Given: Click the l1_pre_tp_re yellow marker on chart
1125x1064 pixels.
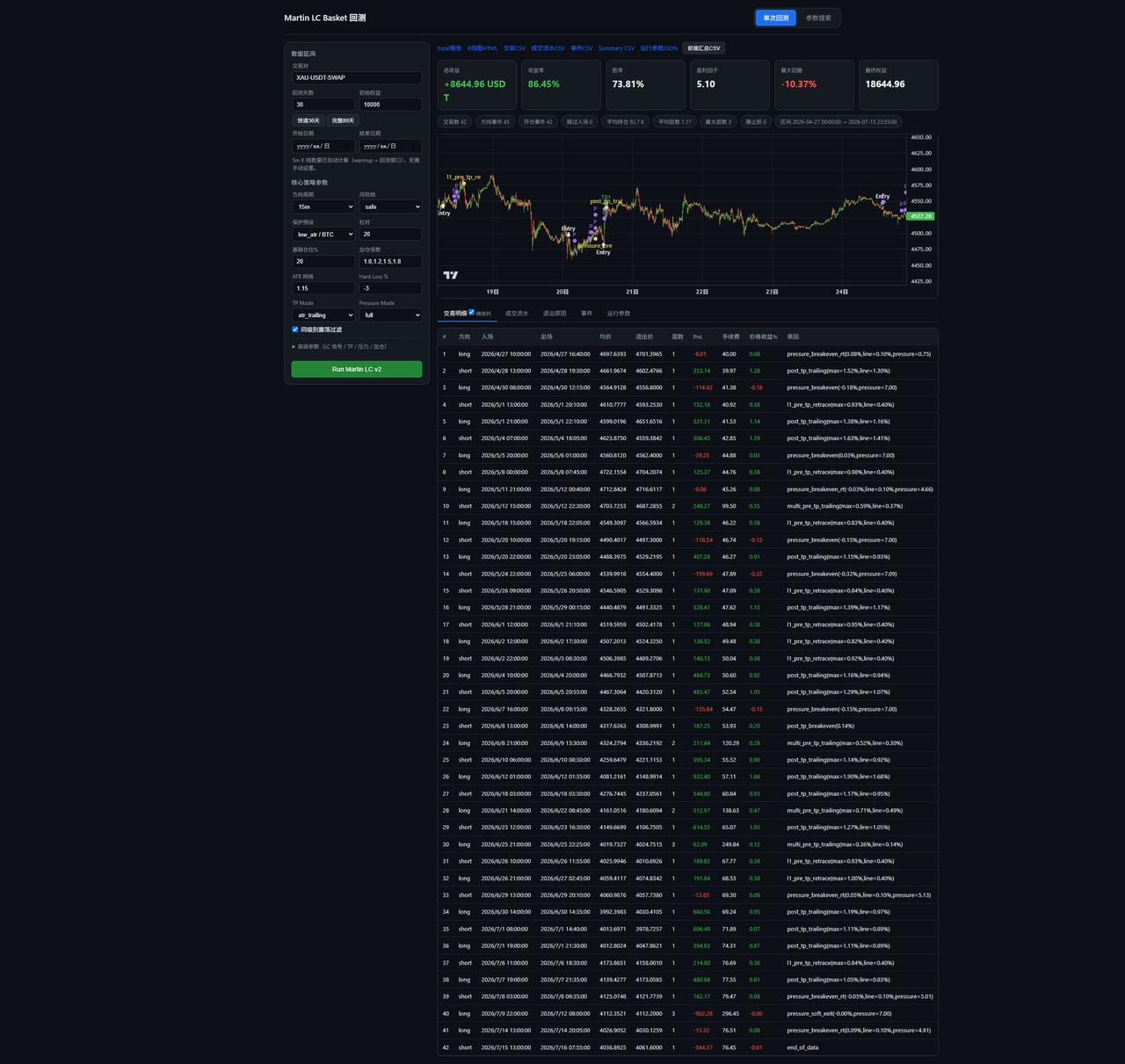Looking at the screenshot, I should tap(463, 177).
